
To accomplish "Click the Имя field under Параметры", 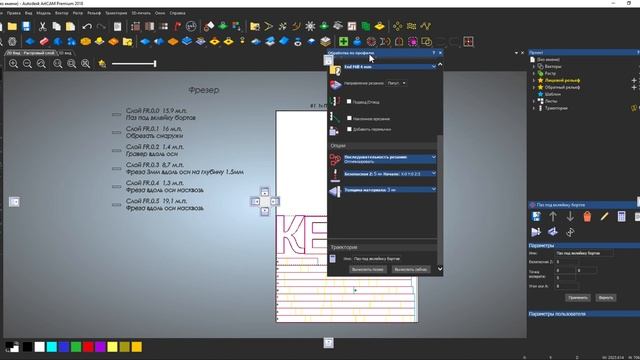I will (584, 253).
